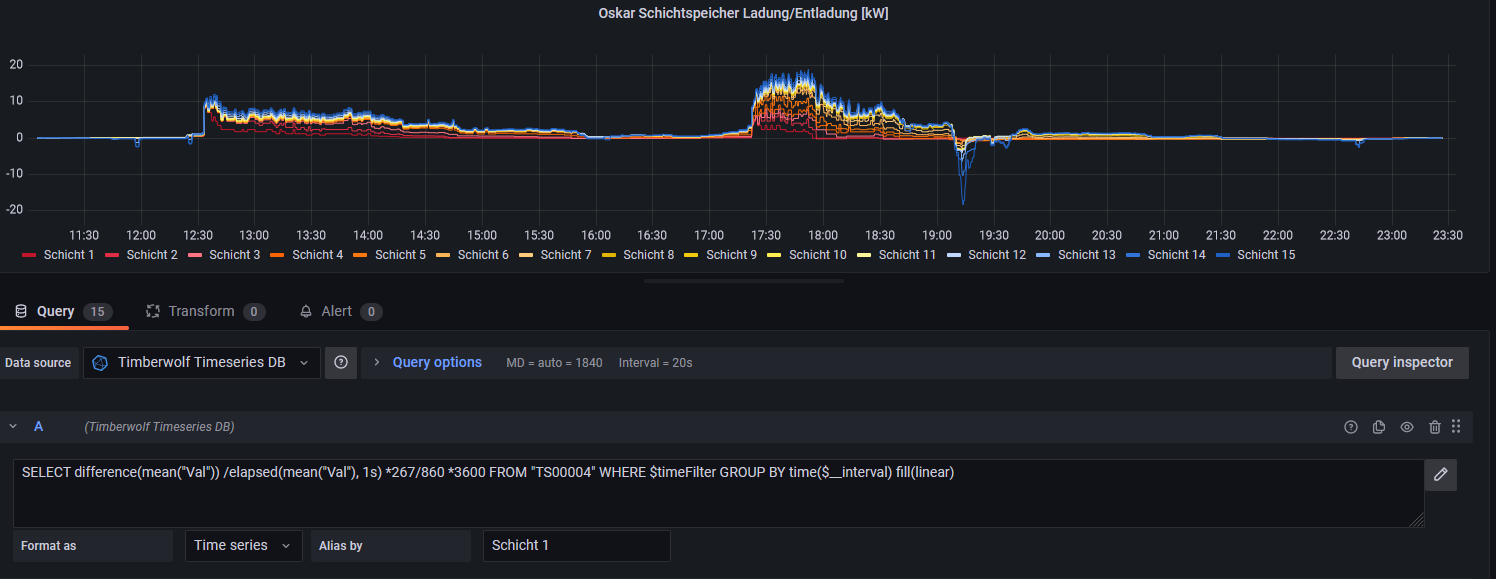Delete query A using the trash icon
The width and height of the screenshot is (1496, 579).
click(1435, 427)
